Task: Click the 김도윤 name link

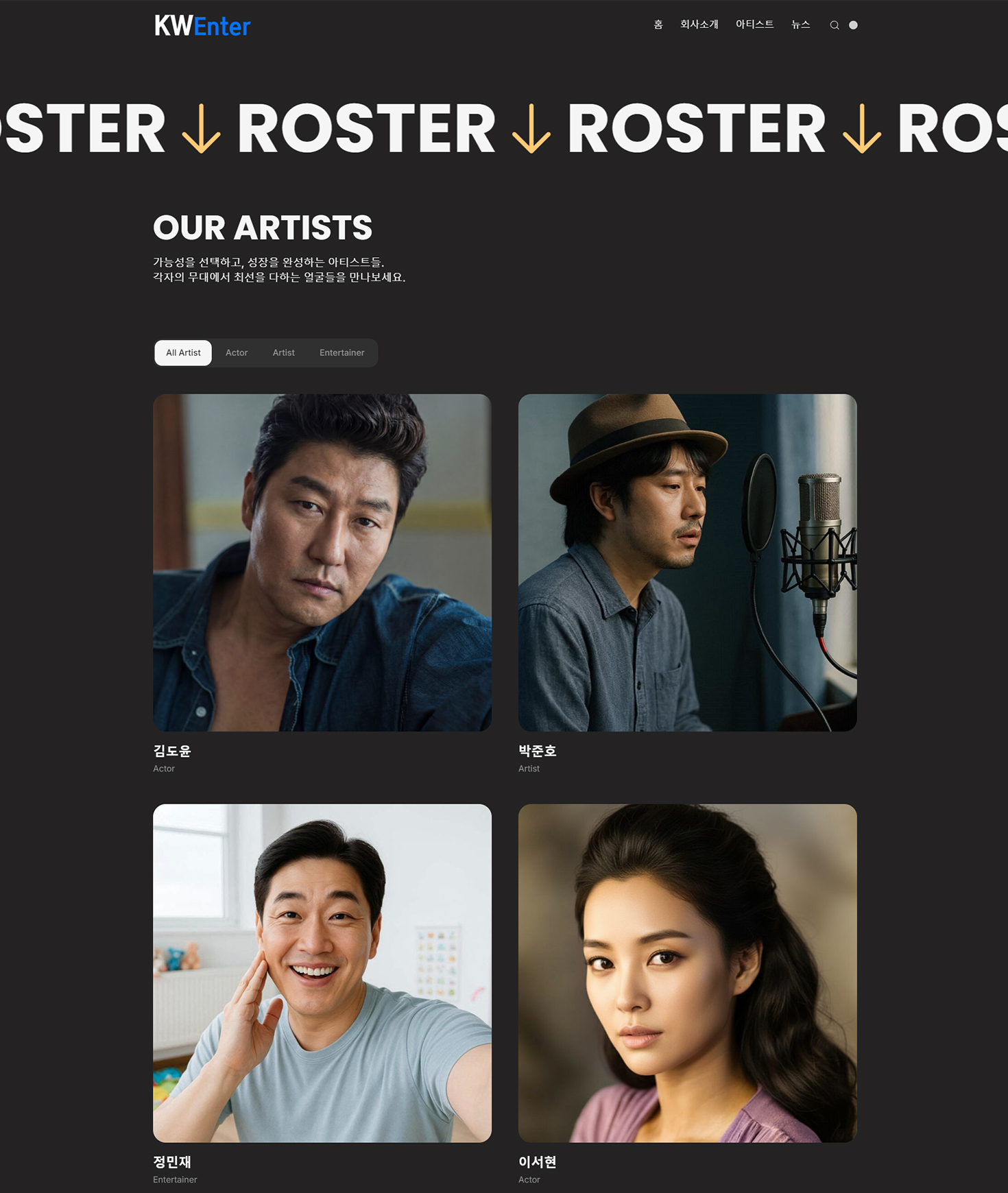Action: [172, 751]
